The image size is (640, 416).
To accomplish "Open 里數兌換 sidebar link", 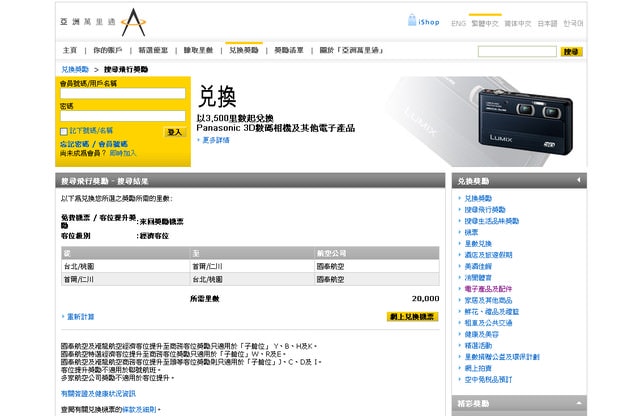I will tap(478, 244).
